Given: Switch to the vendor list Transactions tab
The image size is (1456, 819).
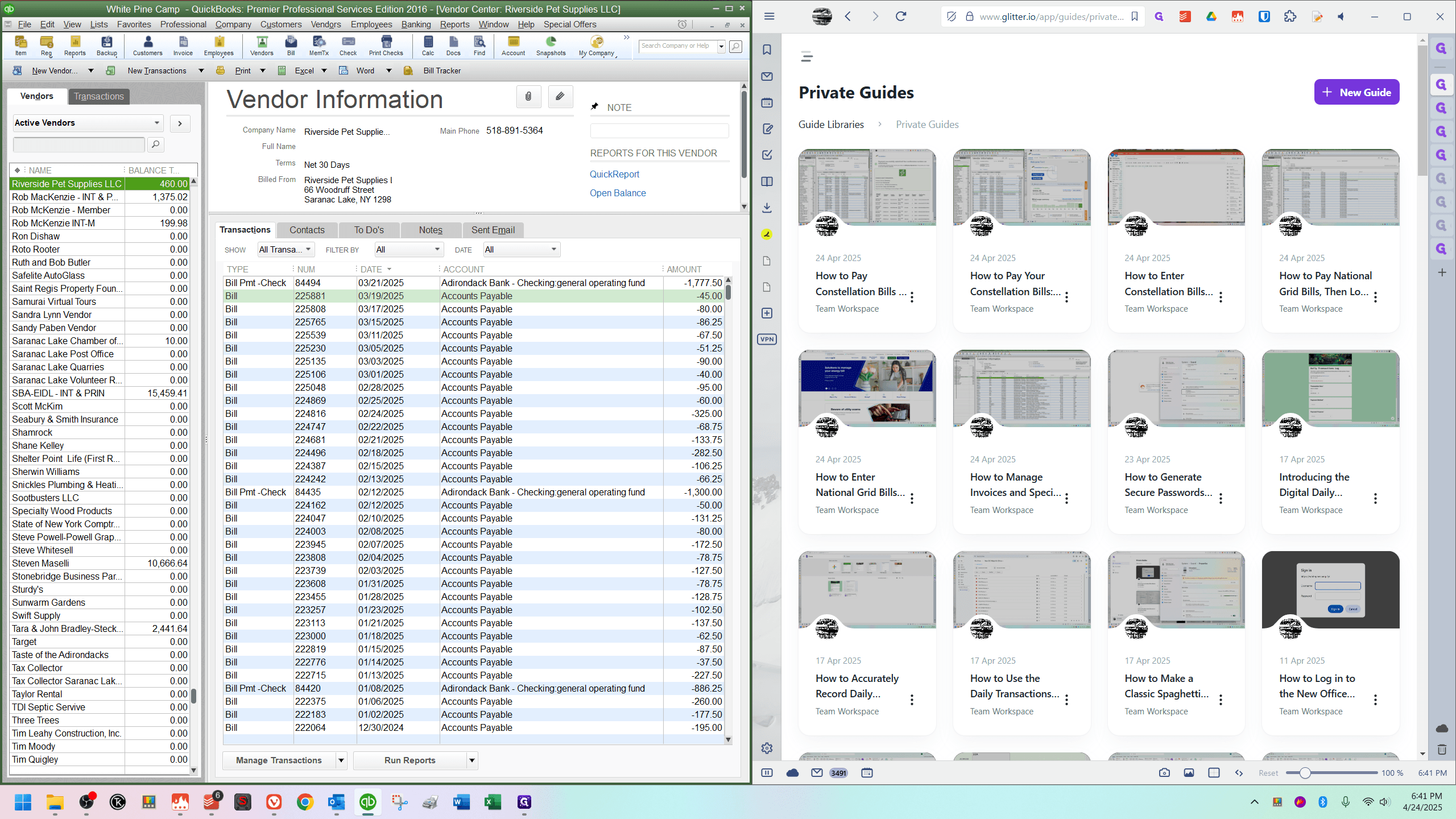Looking at the screenshot, I should click(99, 97).
